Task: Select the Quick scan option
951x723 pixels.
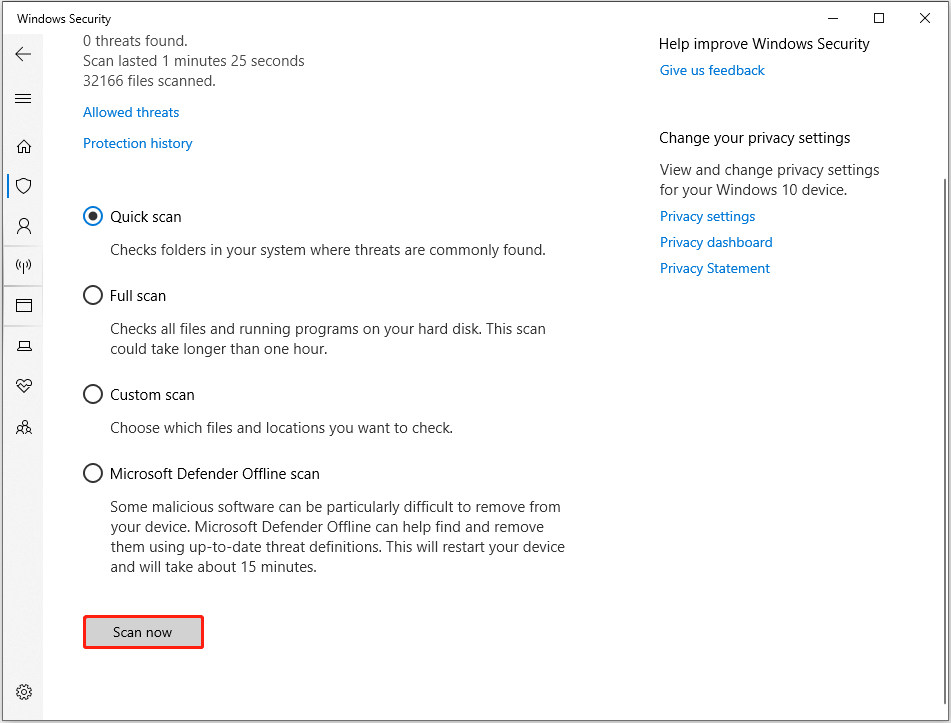Action: 93,216
